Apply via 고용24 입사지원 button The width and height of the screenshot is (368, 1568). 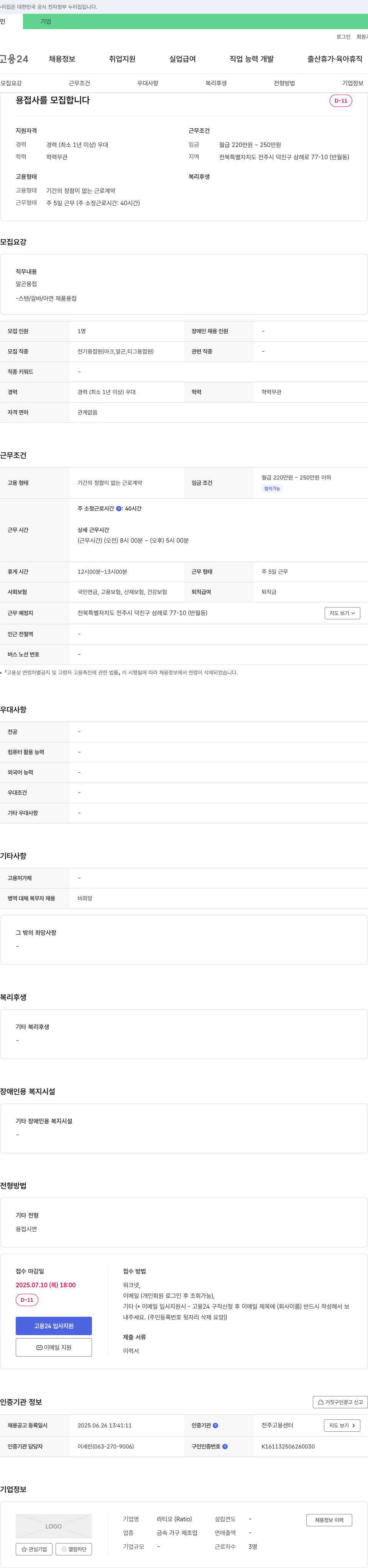54,1326
